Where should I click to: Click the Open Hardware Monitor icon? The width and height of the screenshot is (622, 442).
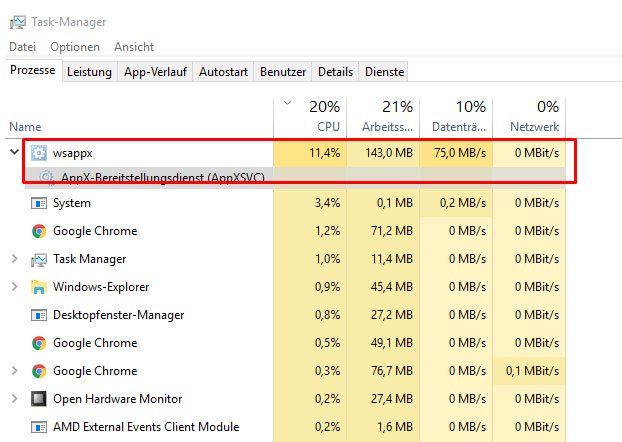(x=39, y=399)
